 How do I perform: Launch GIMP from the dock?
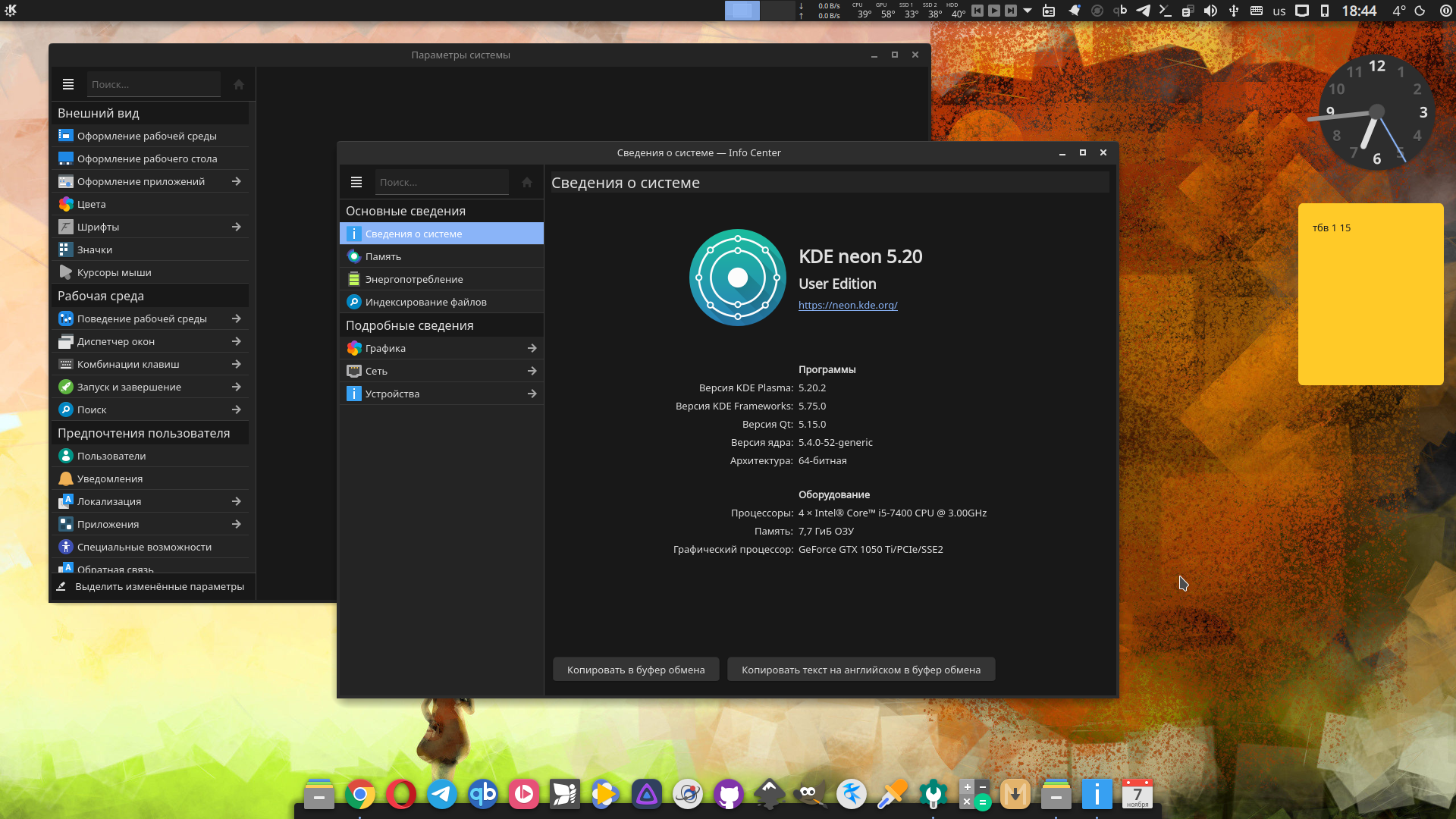(810, 794)
